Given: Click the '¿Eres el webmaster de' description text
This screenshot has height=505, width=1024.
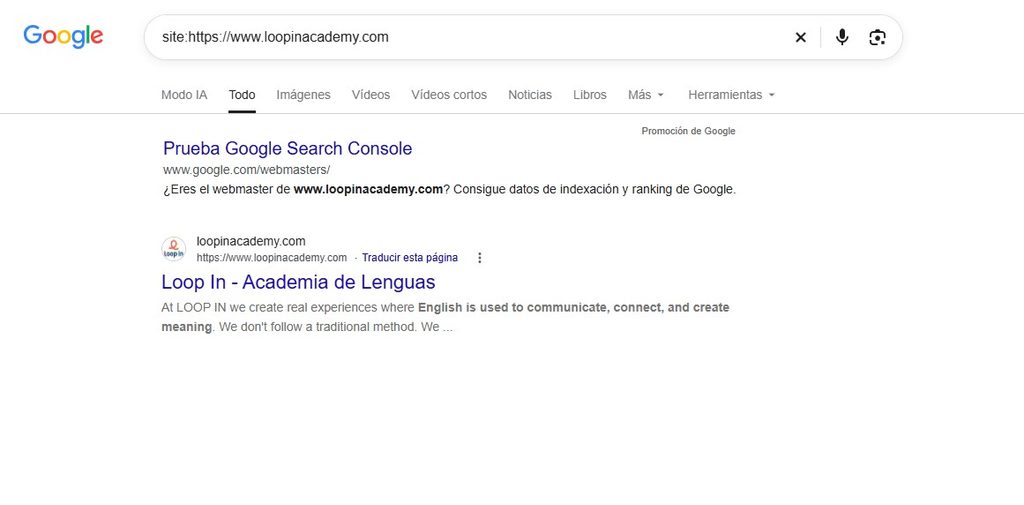Looking at the screenshot, I should pyautogui.click(x=449, y=190).
